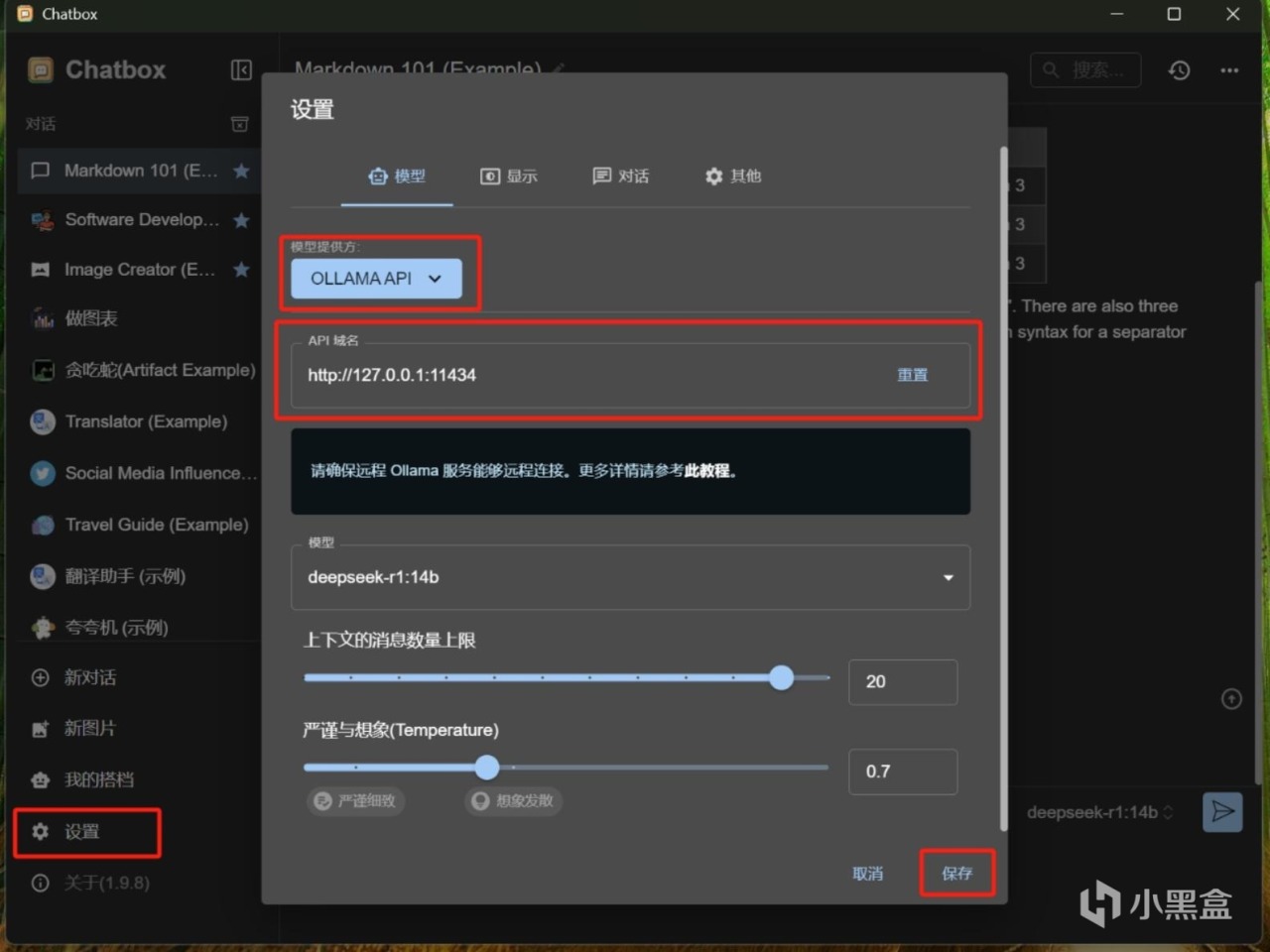Maximize the Chatbox window

click(1174, 14)
